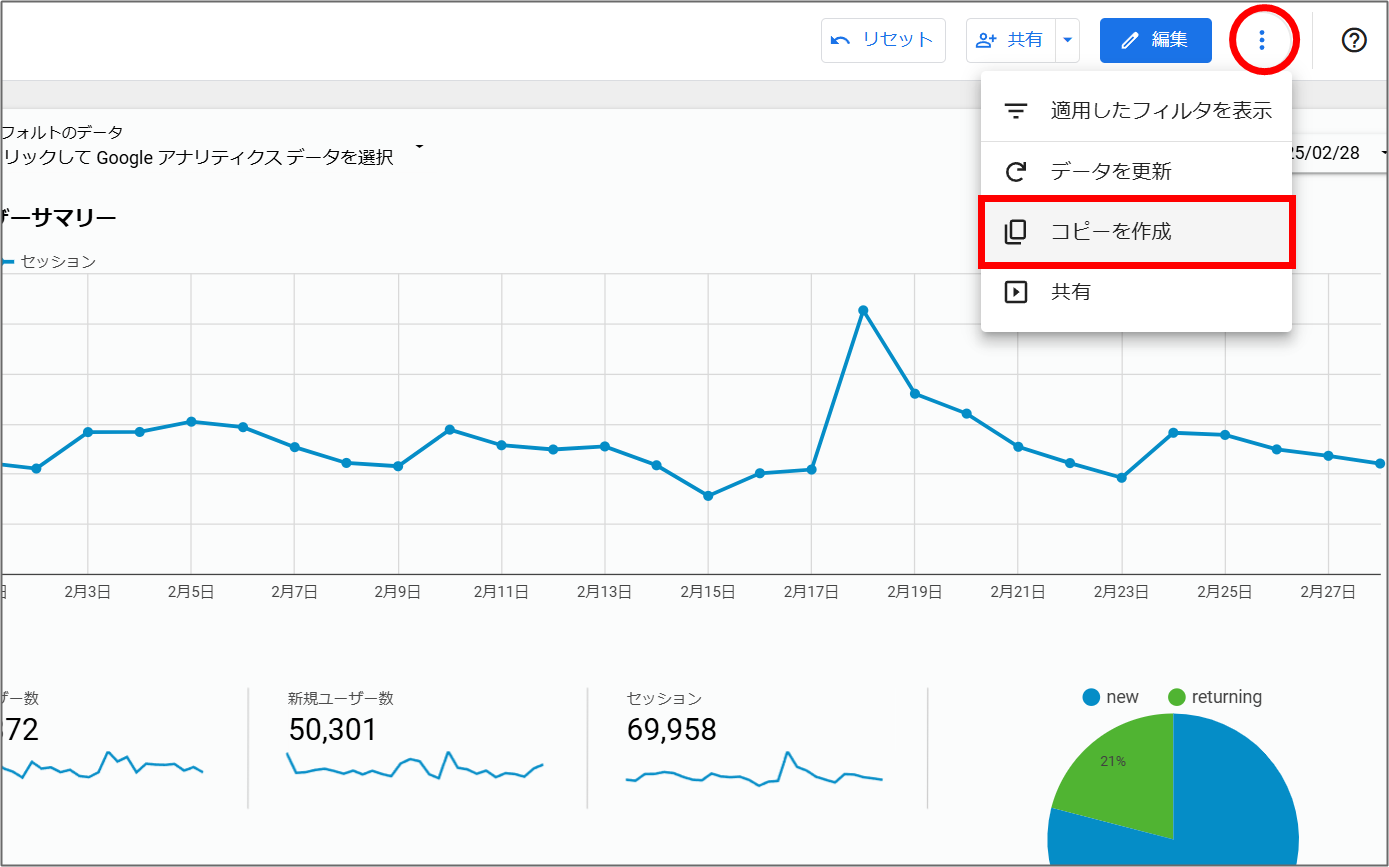
Task: Click the peak data point on the session chart
Action: coord(862,310)
